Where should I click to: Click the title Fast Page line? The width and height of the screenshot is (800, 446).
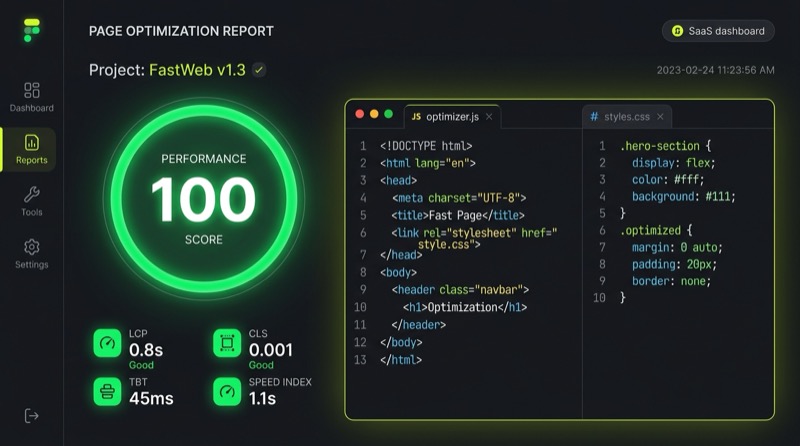point(458,215)
